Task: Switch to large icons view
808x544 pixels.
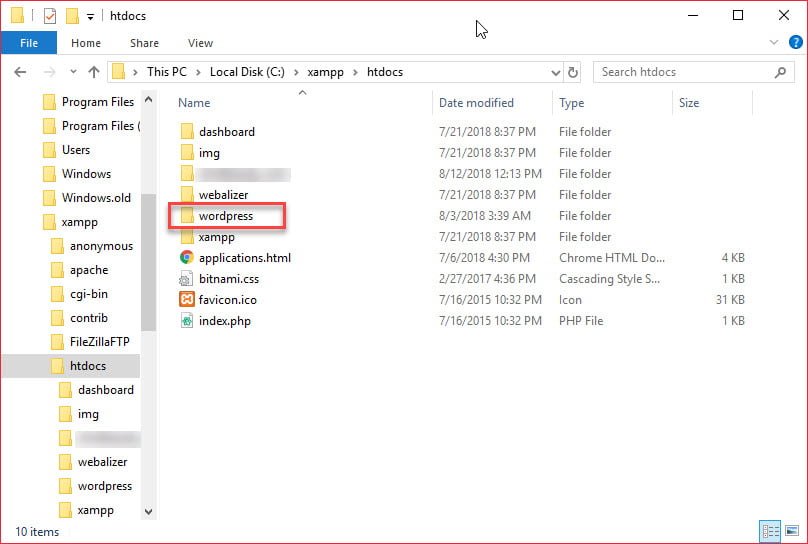Action: click(790, 531)
